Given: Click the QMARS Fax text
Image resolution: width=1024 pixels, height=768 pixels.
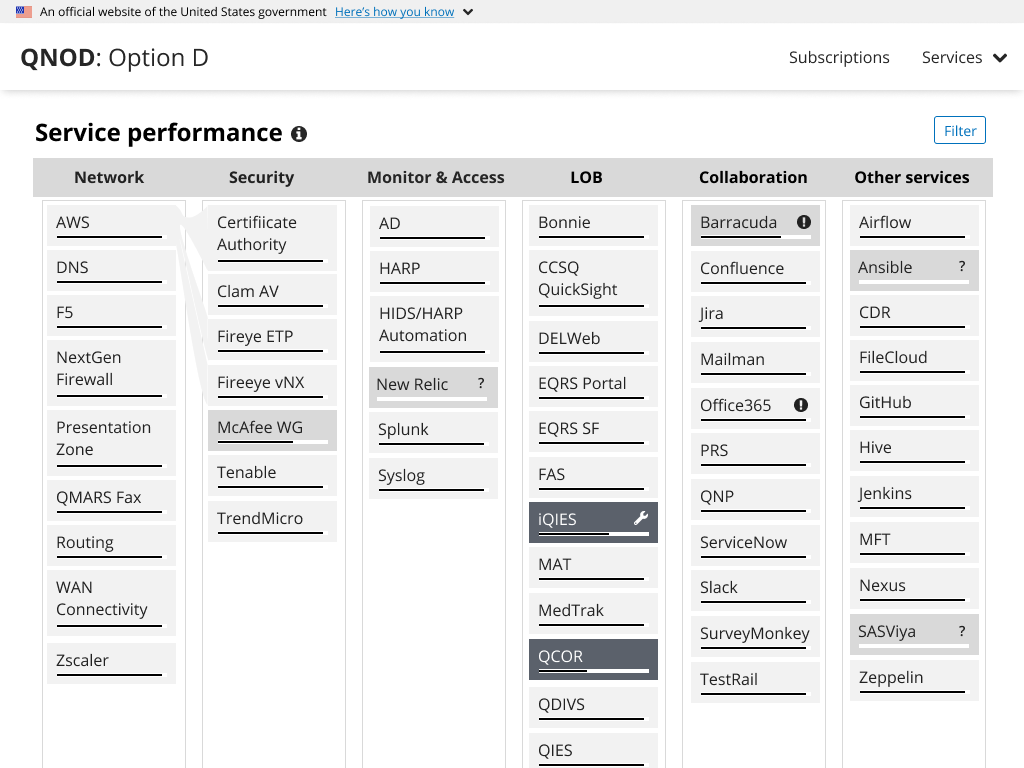Looking at the screenshot, I should pos(99,497).
